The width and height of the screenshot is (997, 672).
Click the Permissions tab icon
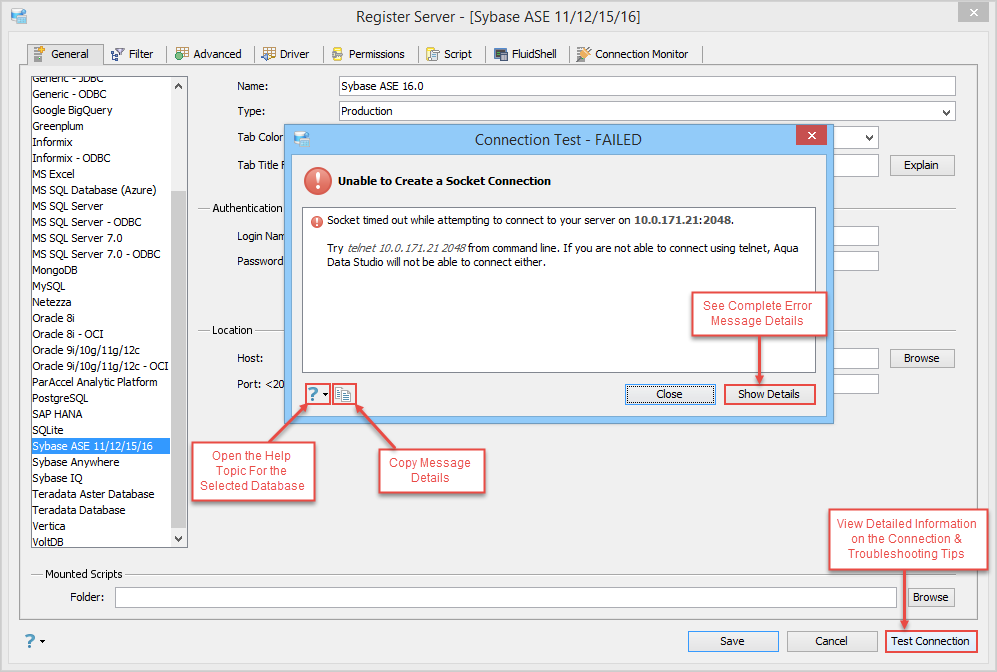337,55
